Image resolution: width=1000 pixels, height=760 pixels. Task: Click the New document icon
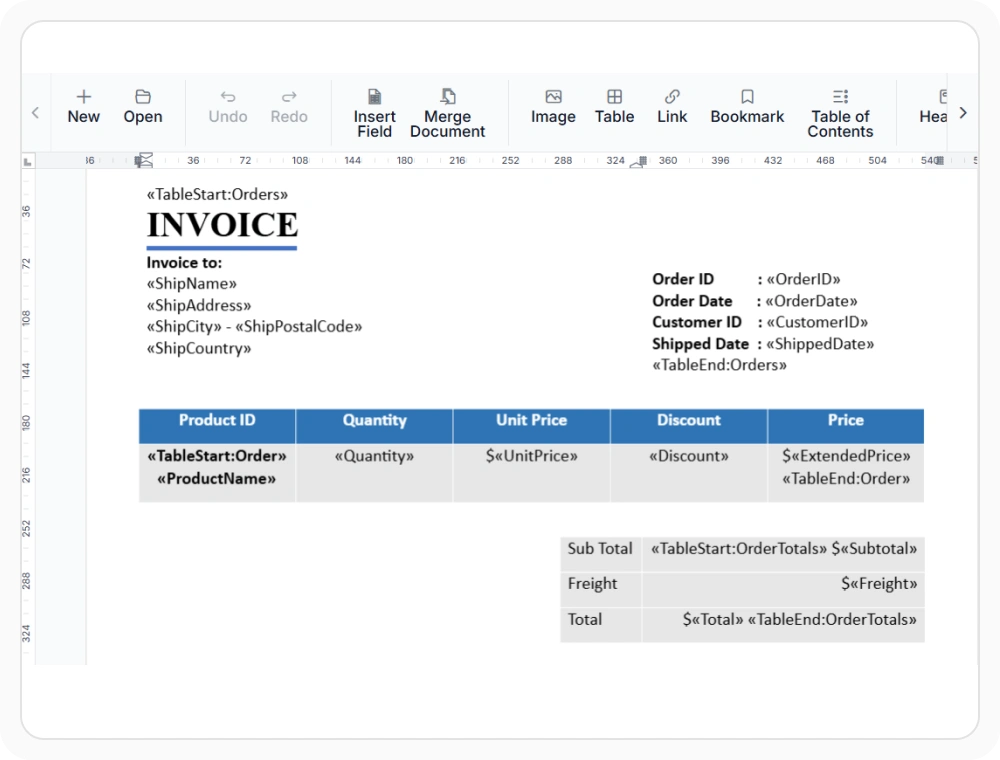click(x=84, y=96)
